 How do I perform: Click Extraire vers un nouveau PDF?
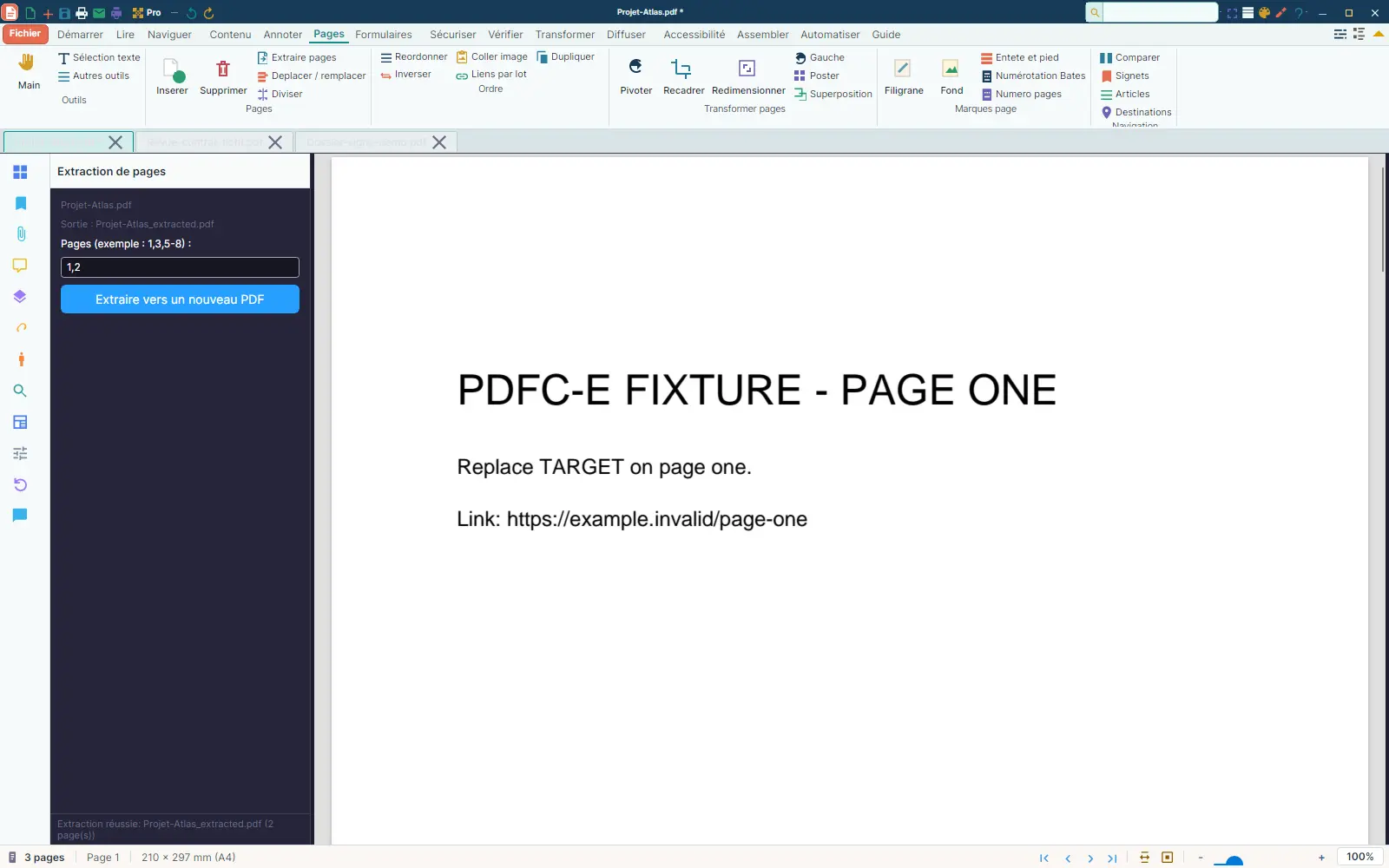pyautogui.click(x=180, y=299)
